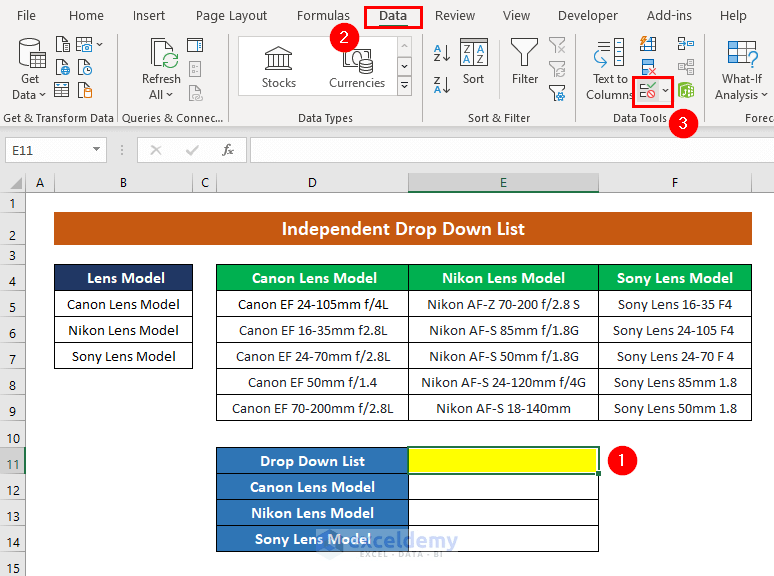
Task: Switch to the Data tab
Action: click(393, 16)
